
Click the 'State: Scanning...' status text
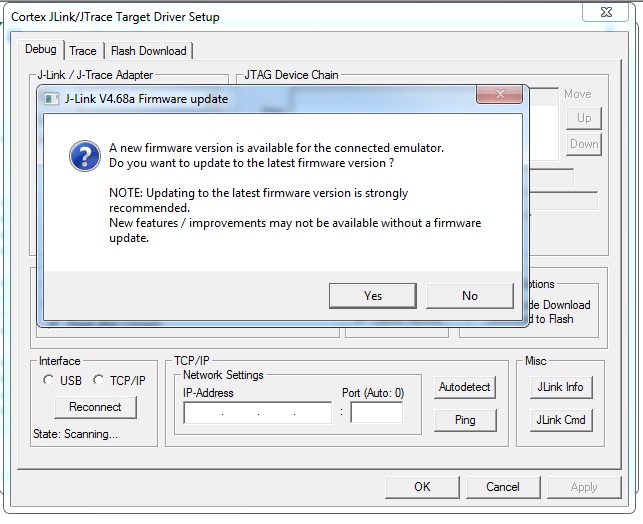[75, 434]
